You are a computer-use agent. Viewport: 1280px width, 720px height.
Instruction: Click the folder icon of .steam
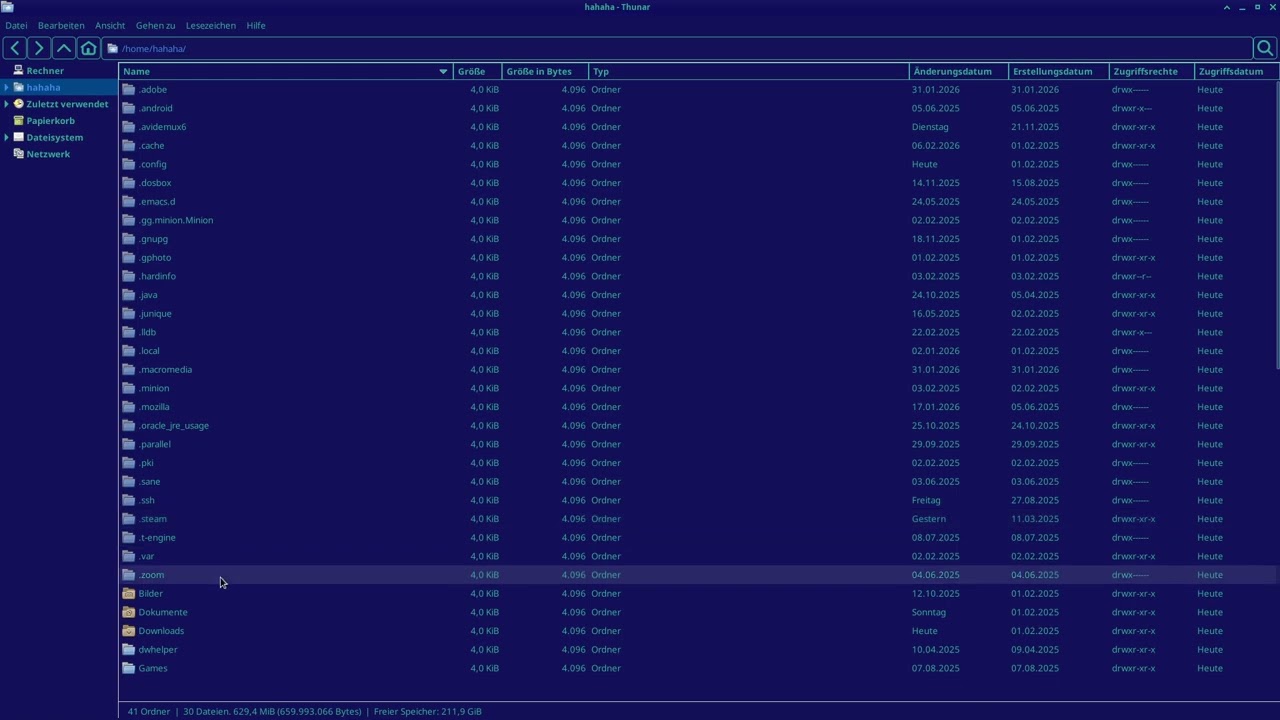pyautogui.click(x=128, y=519)
